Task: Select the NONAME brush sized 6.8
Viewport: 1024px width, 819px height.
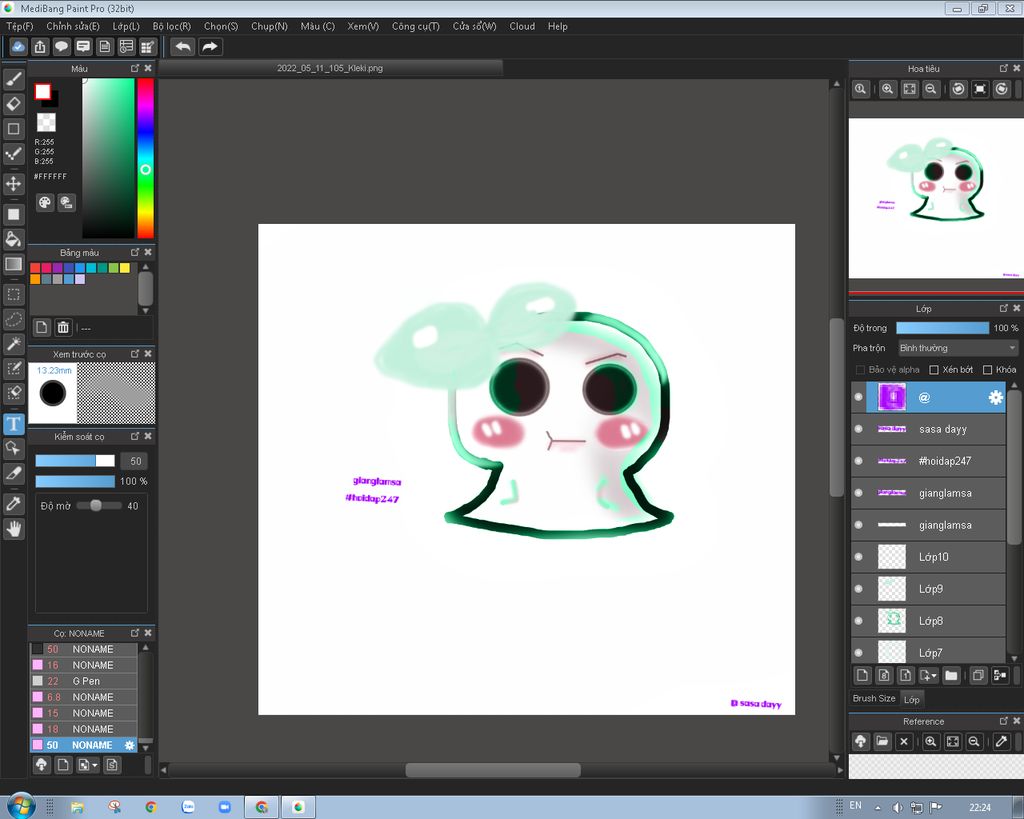Action: tap(84, 698)
